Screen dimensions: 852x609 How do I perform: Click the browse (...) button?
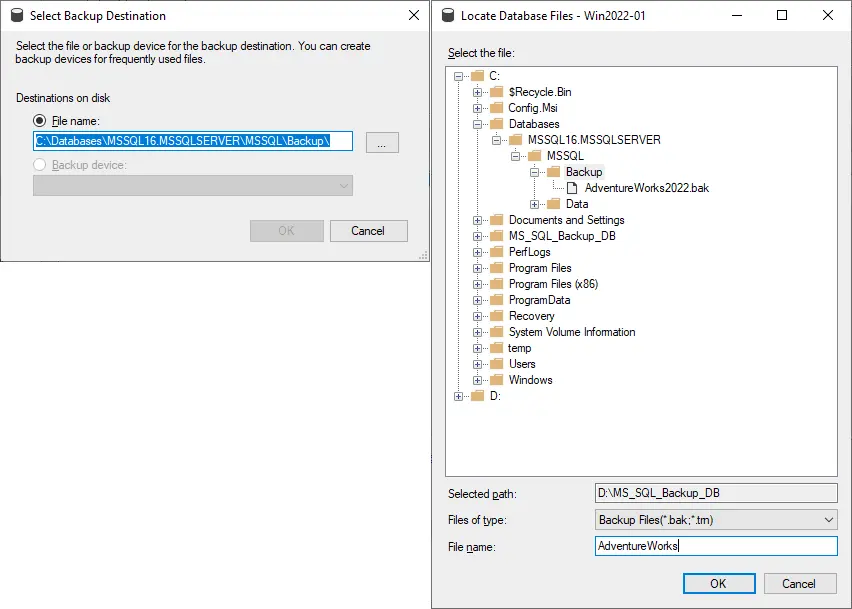382,143
